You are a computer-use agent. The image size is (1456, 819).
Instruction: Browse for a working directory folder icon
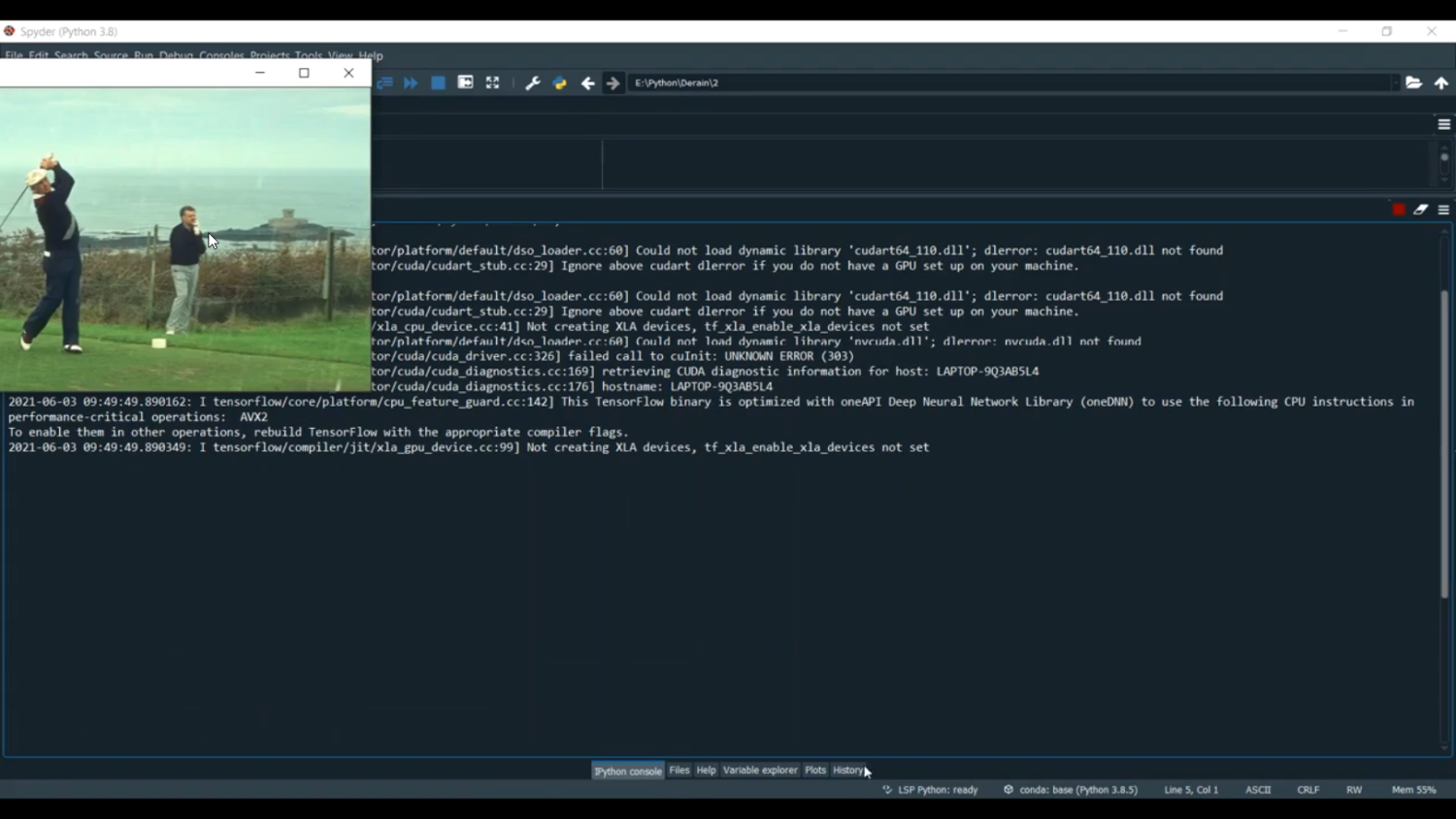pyautogui.click(x=1413, y=83)
